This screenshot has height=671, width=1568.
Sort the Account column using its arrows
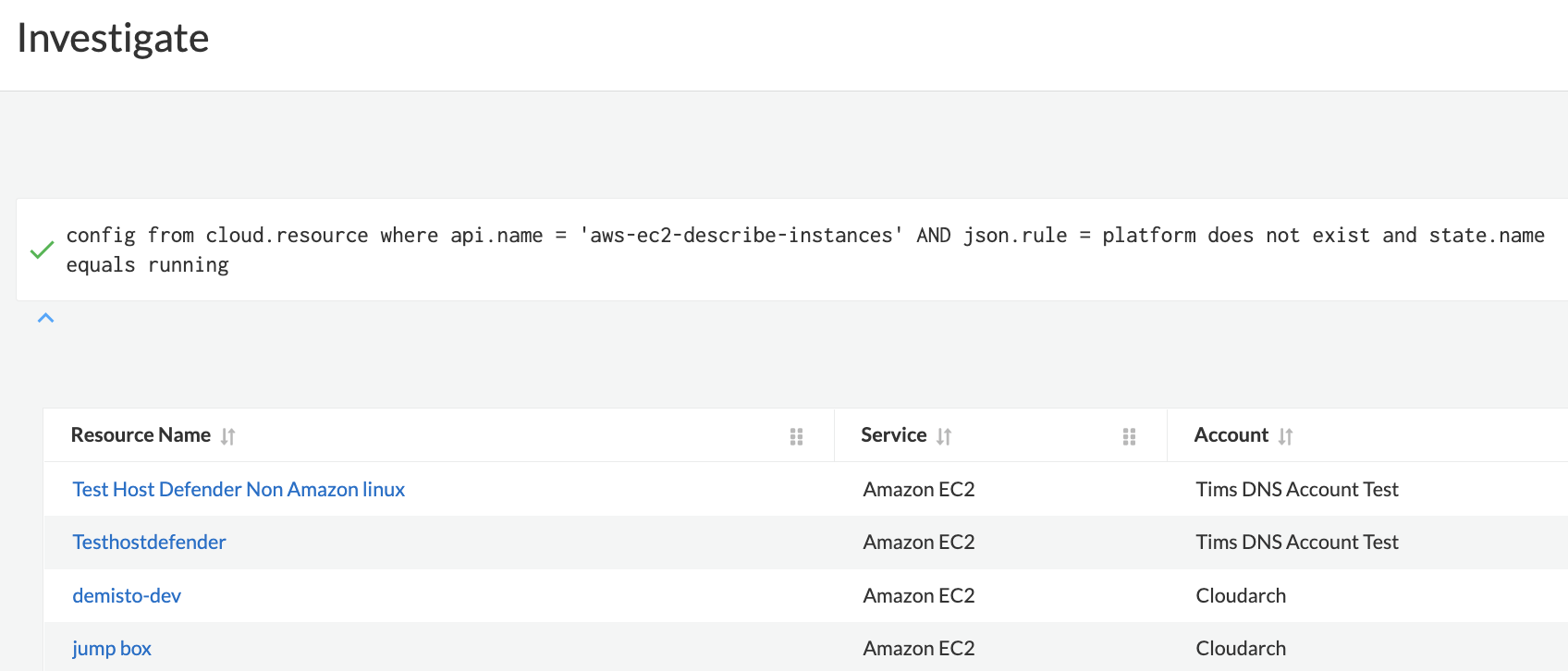click(1285, 436)
